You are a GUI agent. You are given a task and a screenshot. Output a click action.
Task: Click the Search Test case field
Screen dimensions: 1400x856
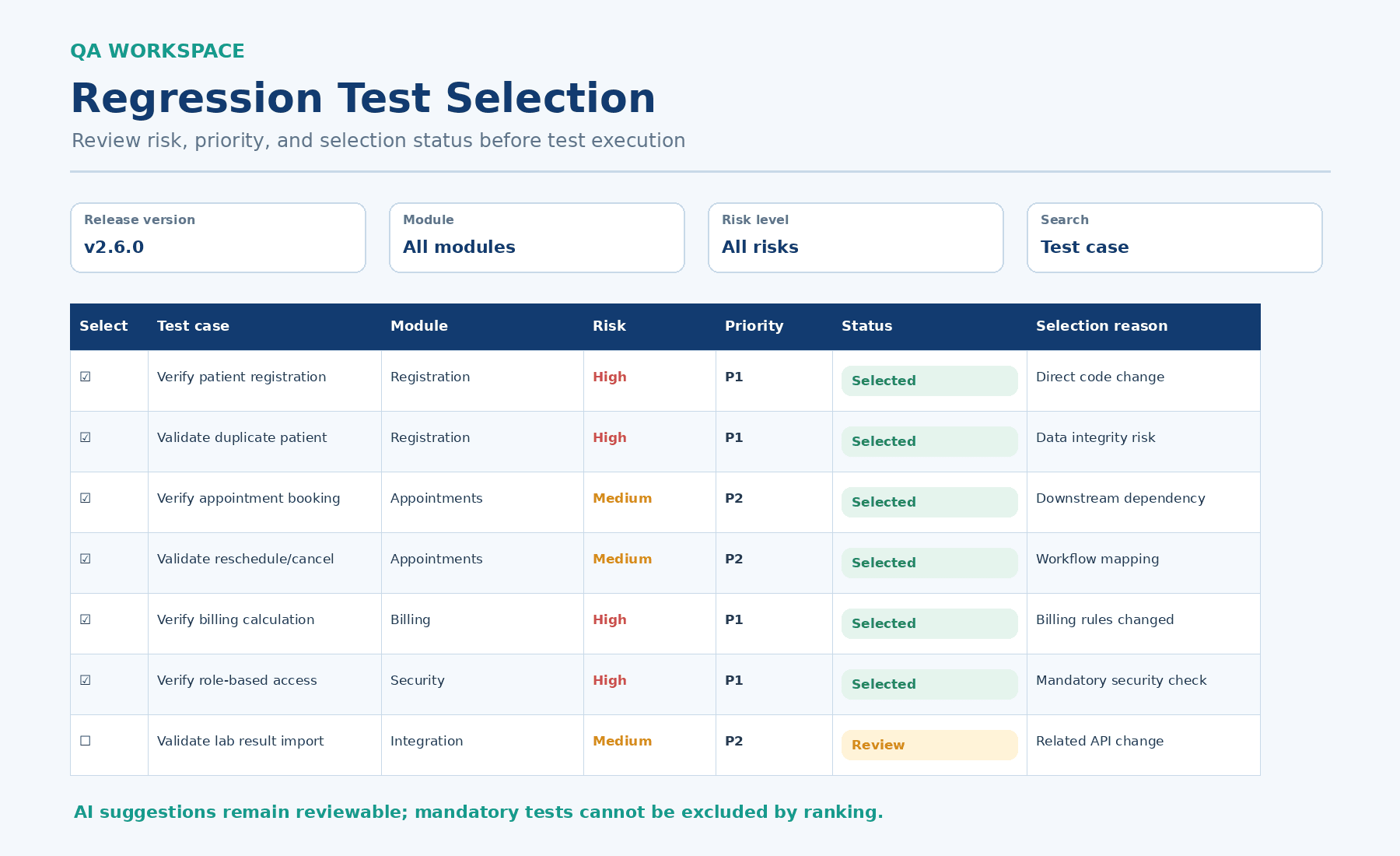click(x=1174, y=238)
